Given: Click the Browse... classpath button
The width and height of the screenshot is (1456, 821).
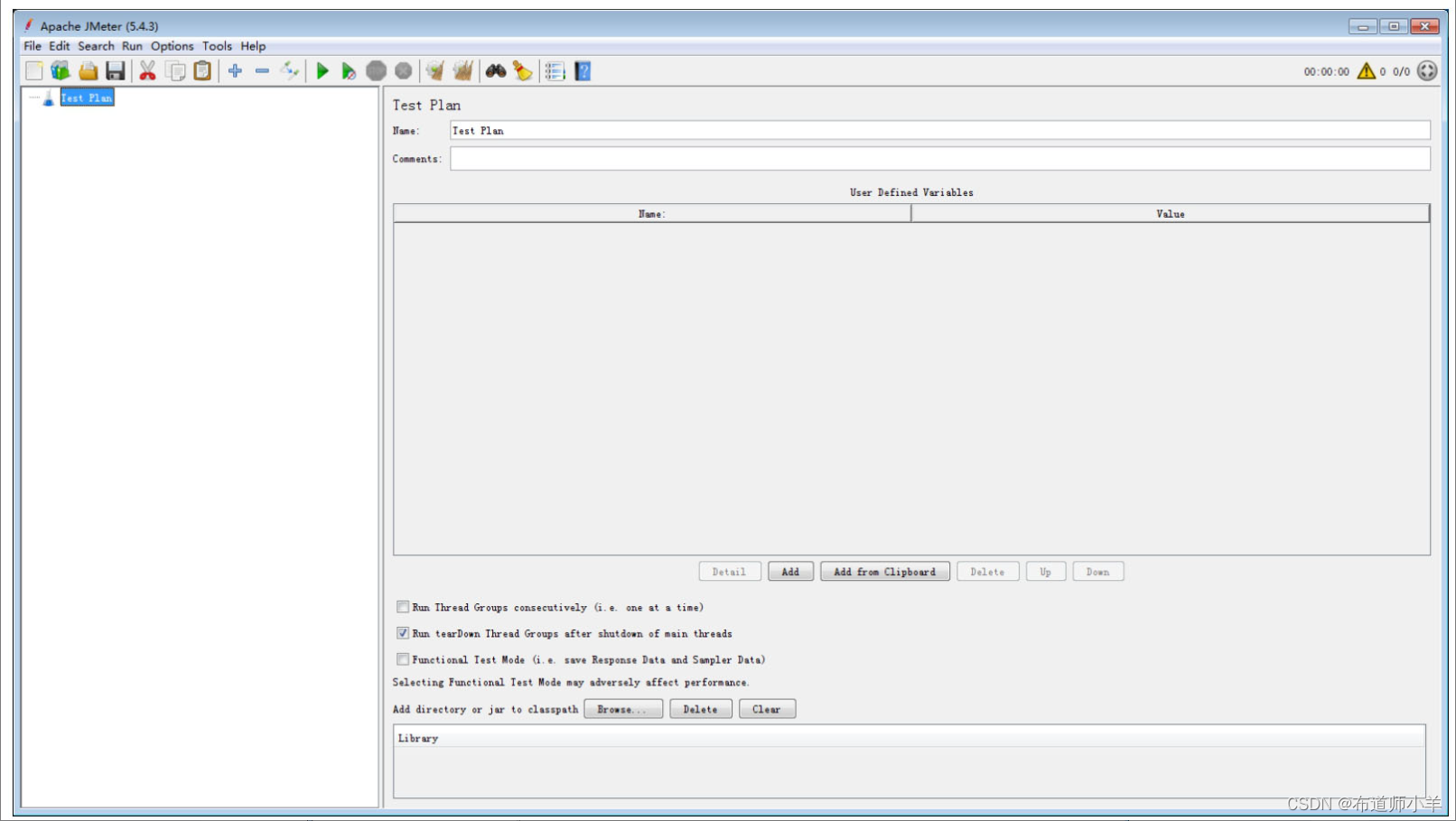Looking at the screenshot, I should coord(622,709).
